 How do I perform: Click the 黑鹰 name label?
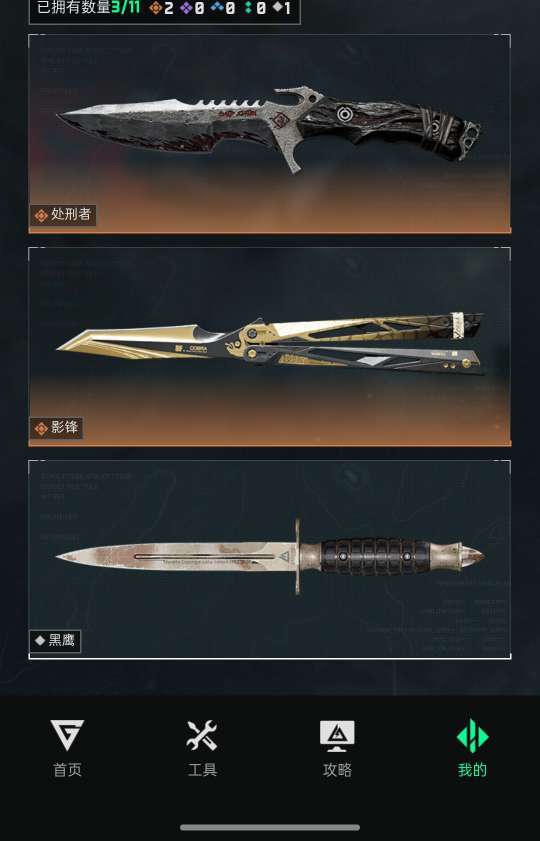coord(62,640)
